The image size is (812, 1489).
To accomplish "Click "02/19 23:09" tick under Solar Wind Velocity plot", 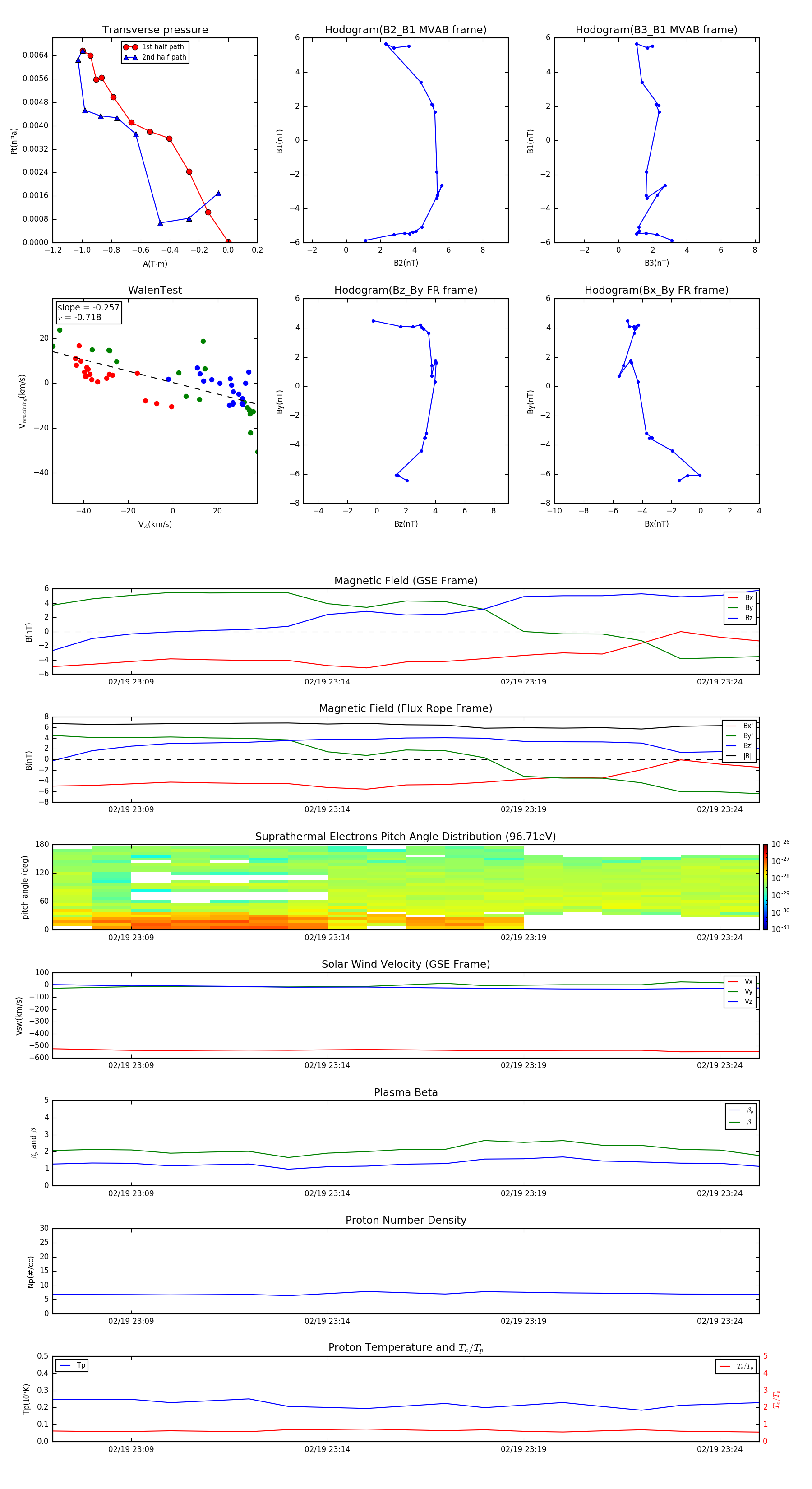I will click(x=131, y=1065).
